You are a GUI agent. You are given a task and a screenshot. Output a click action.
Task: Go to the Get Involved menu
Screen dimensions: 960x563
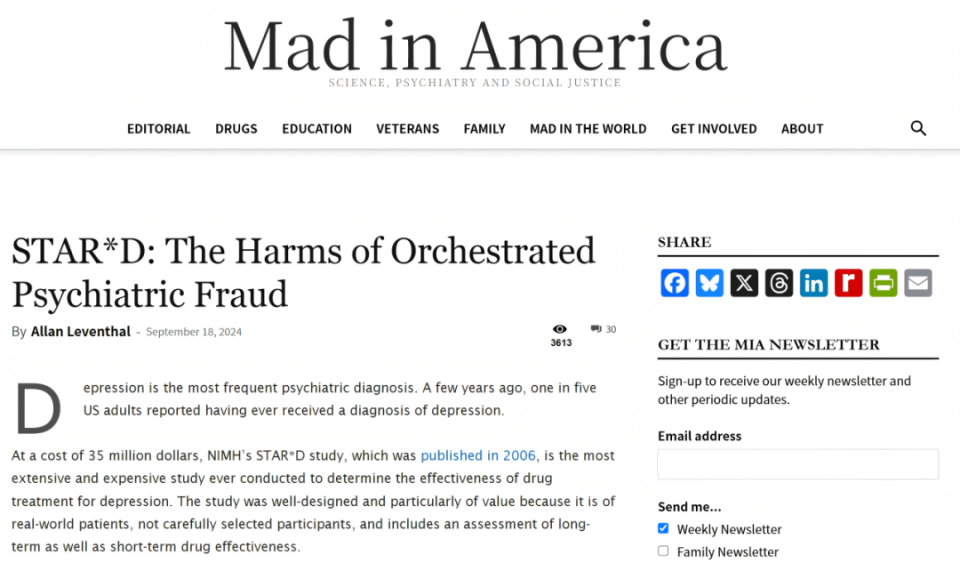[x=714, y=129]
